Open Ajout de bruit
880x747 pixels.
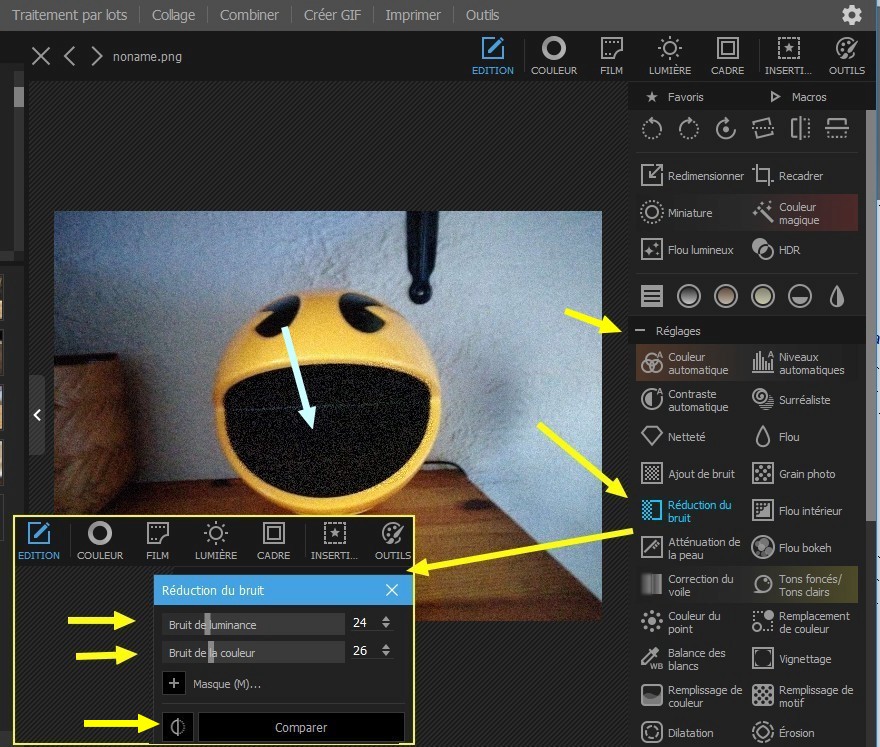point(688,474)
